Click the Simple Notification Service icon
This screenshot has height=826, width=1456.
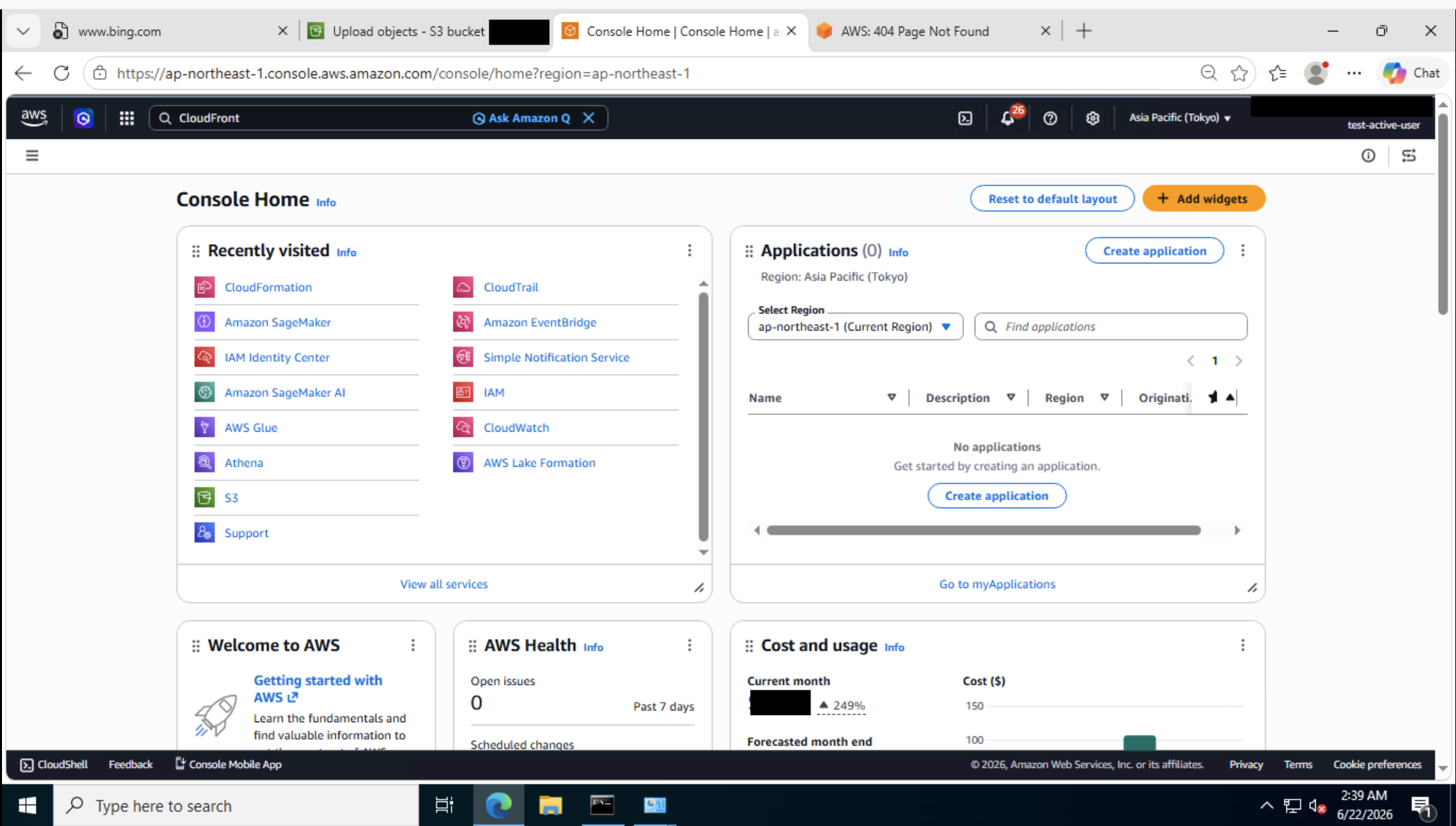tap(463, 357)
